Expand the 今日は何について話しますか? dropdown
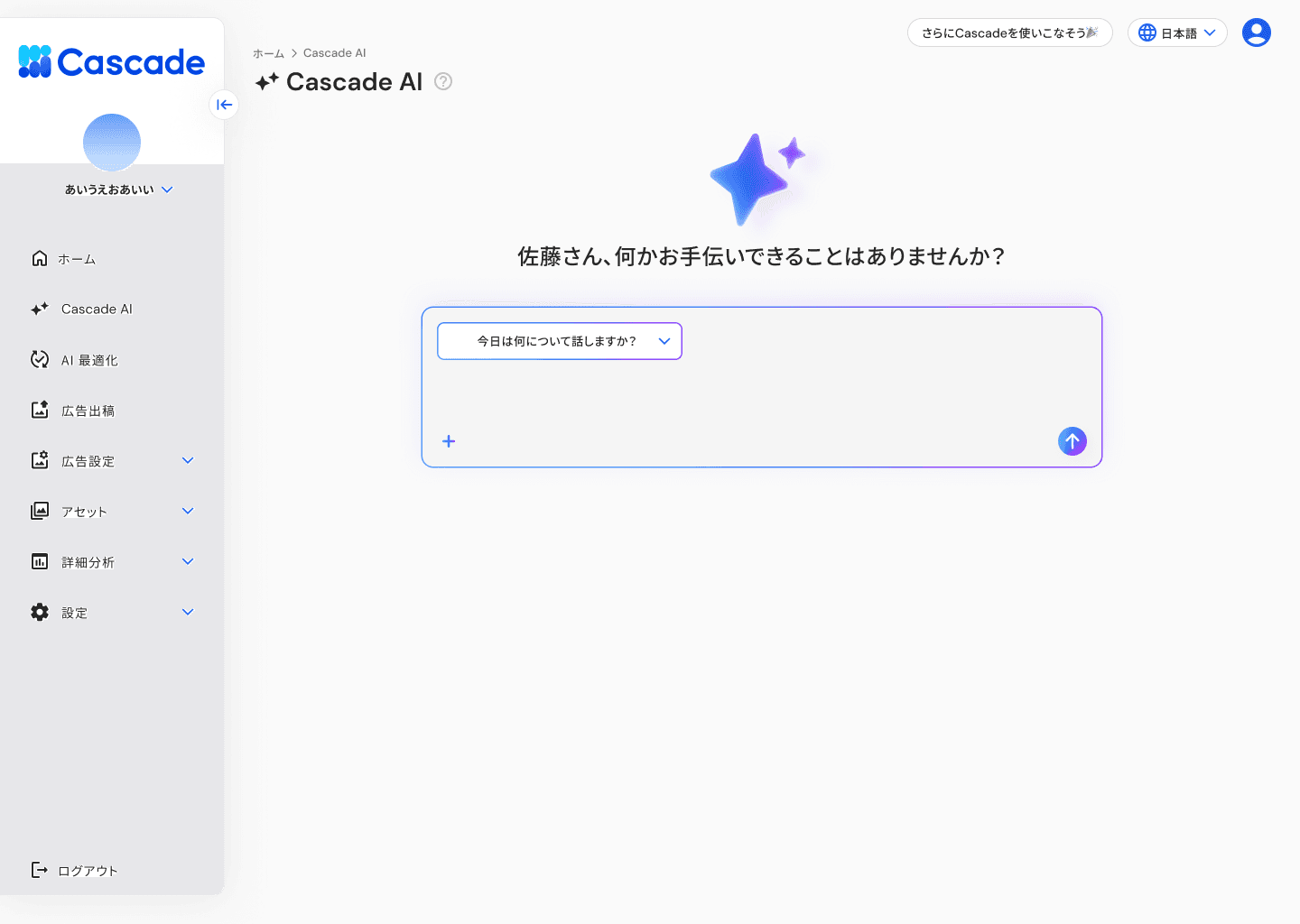 click(x=559, y=341)
